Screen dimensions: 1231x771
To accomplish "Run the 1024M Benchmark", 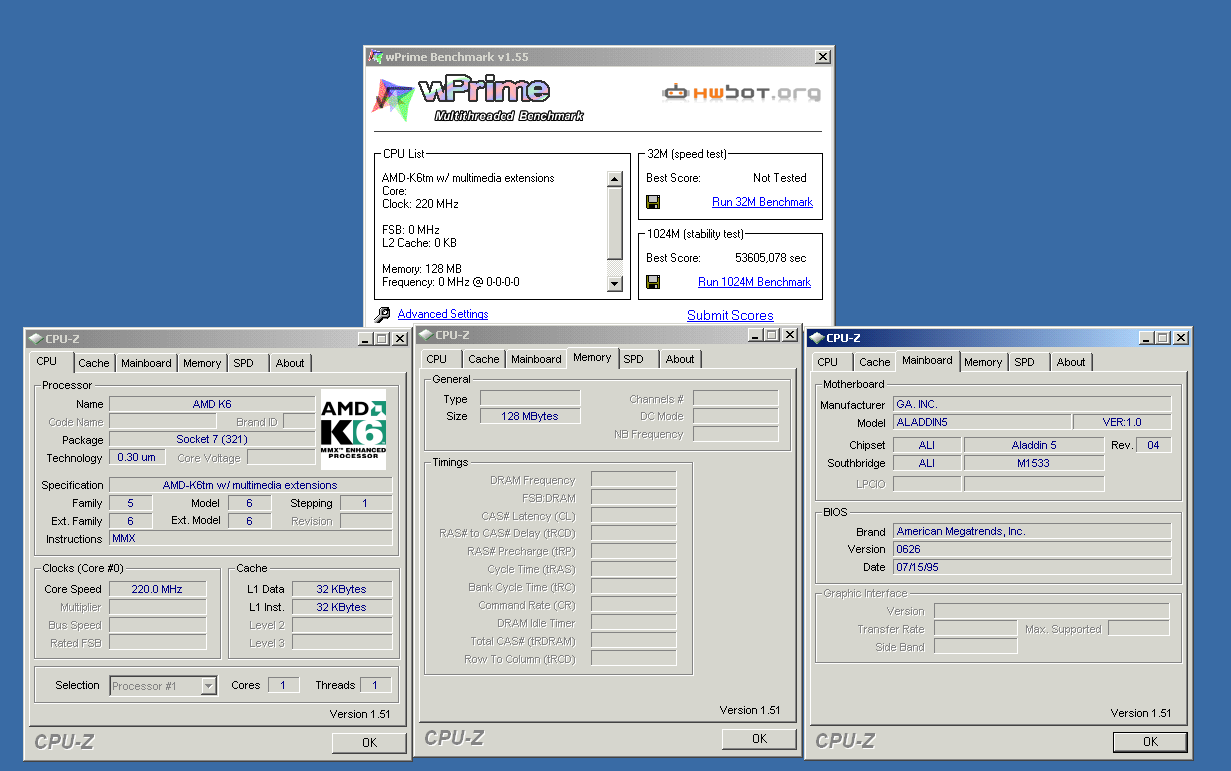I will [x=754, y=282].
